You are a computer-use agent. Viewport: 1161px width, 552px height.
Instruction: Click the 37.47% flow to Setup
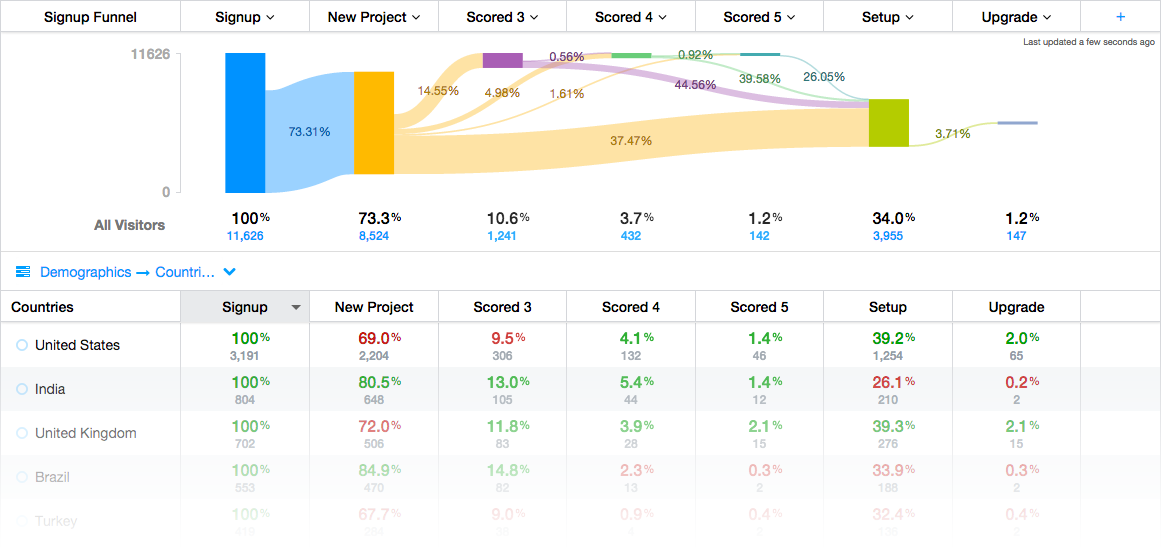pos(631,141)
